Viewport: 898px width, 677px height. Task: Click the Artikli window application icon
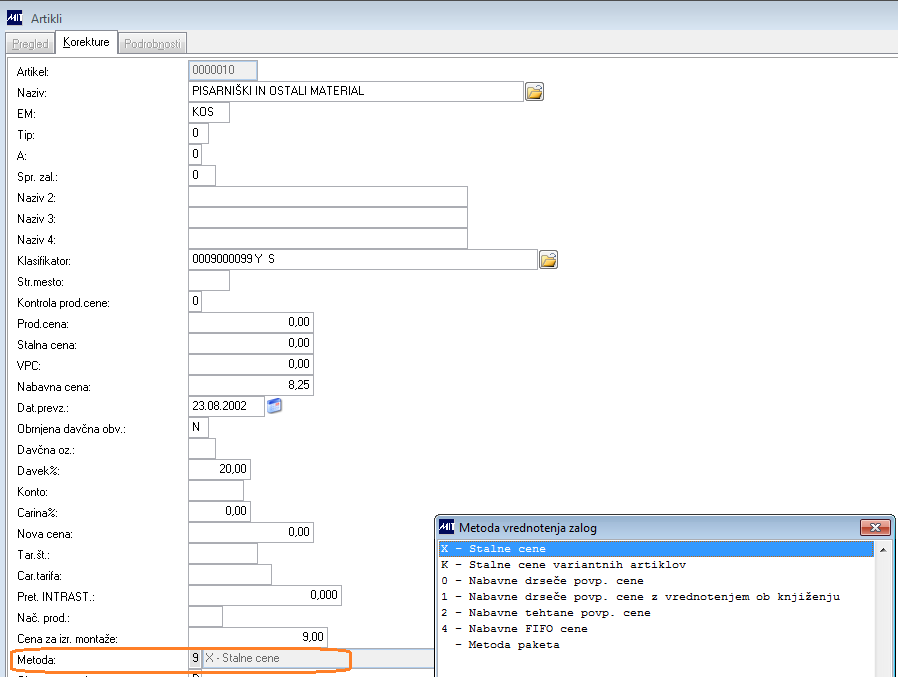coord(14,18)
